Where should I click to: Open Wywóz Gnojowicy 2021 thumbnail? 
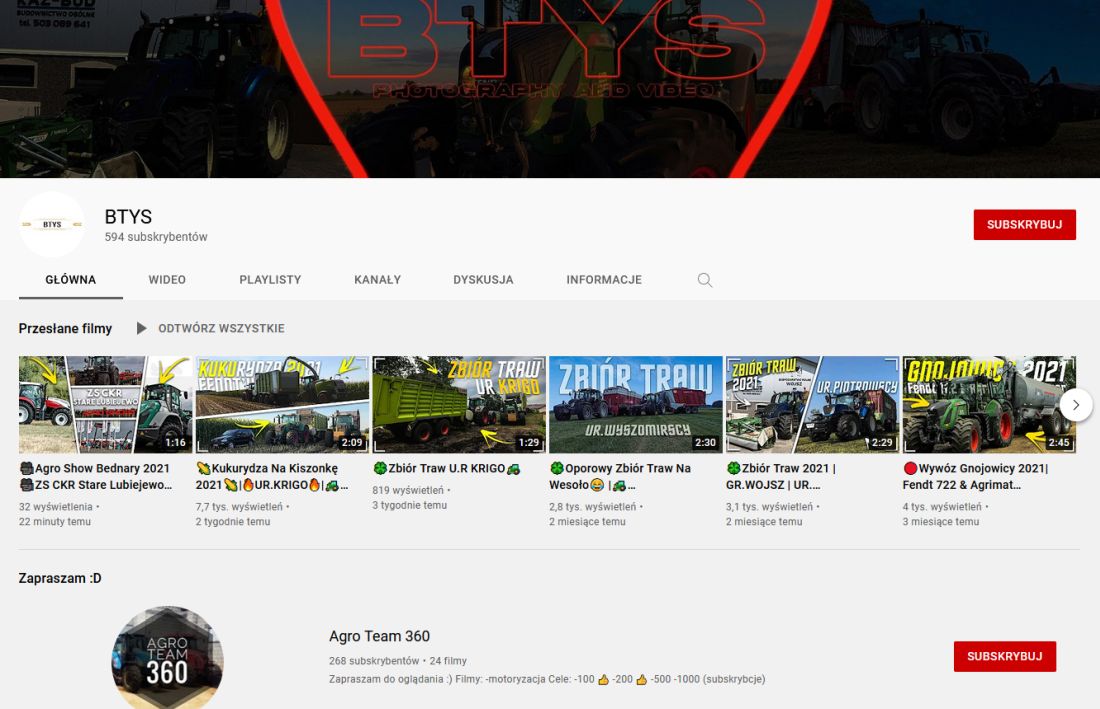(x=989, y=405)
